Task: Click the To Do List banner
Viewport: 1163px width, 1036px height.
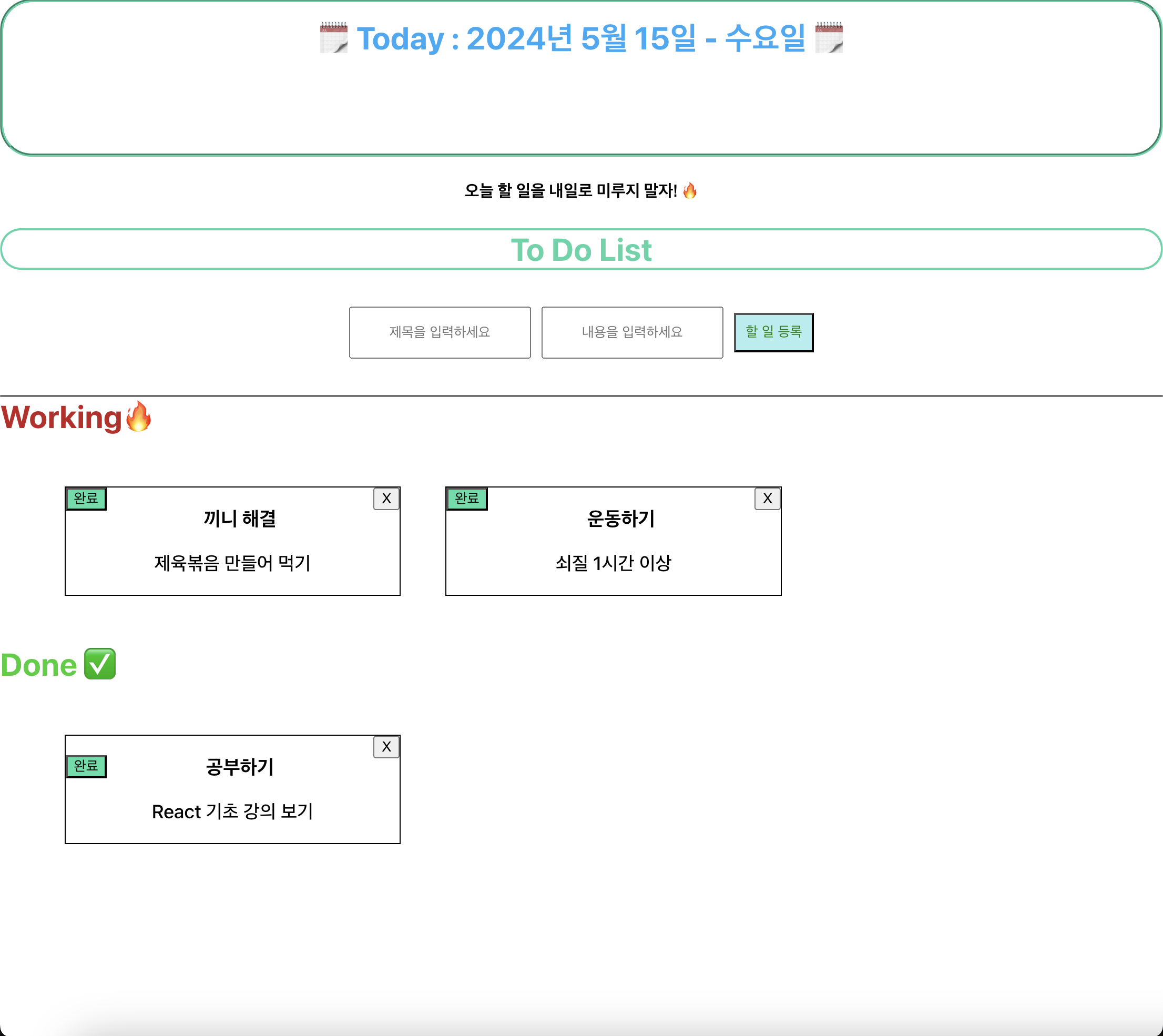Action: (581, 250)
